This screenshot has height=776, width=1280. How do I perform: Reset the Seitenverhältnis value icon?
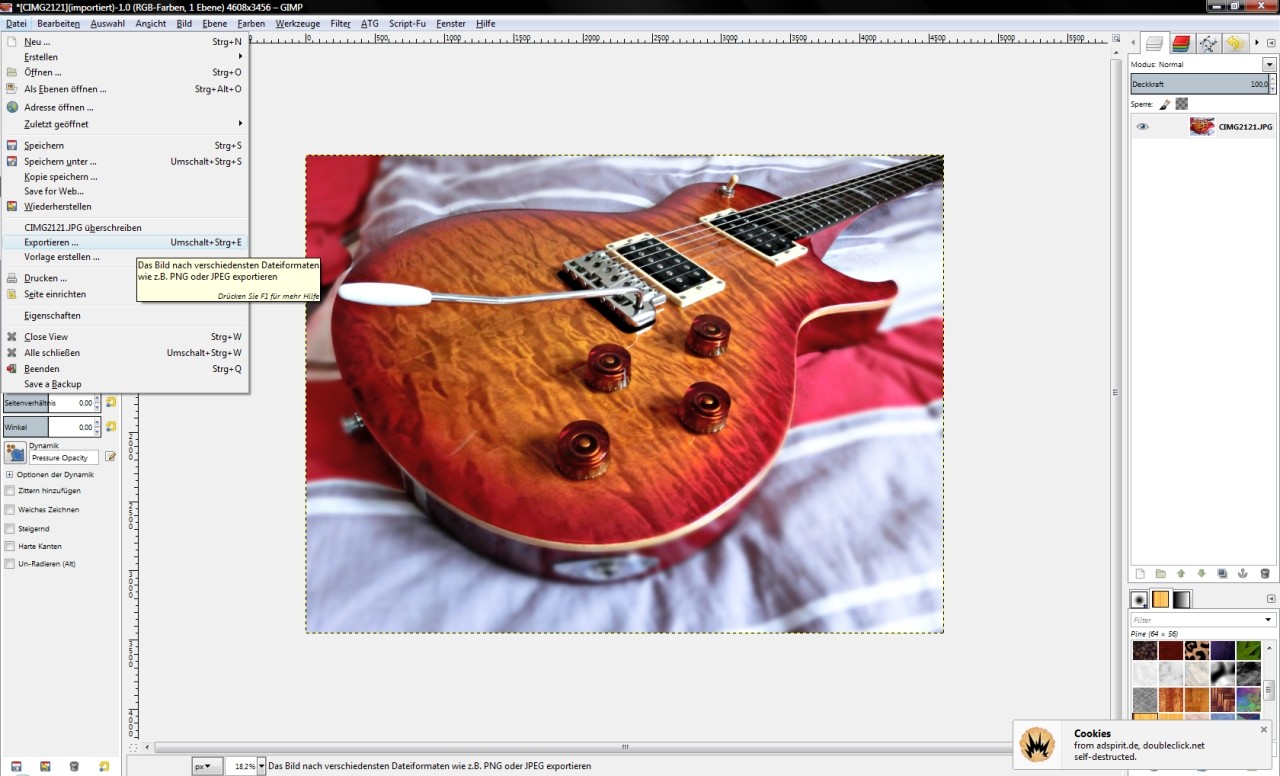click(111, 402)
